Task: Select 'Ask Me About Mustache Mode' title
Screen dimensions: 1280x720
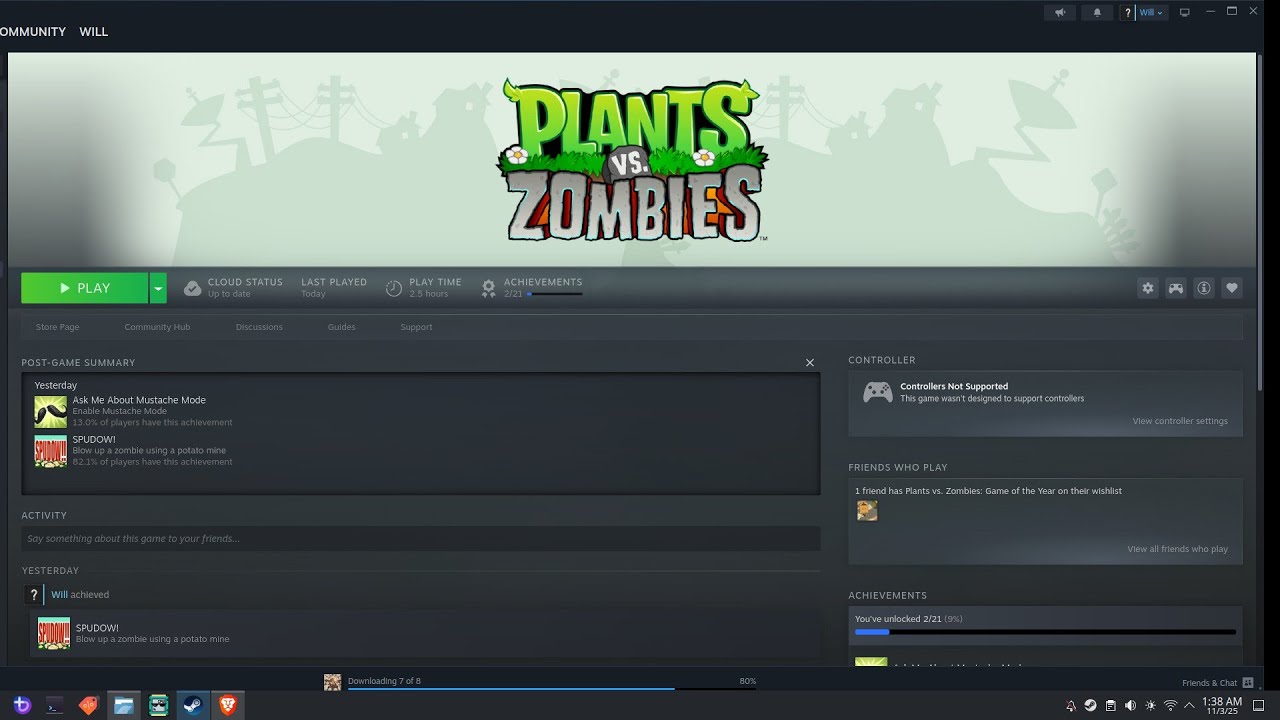Action: pos(139,400)
